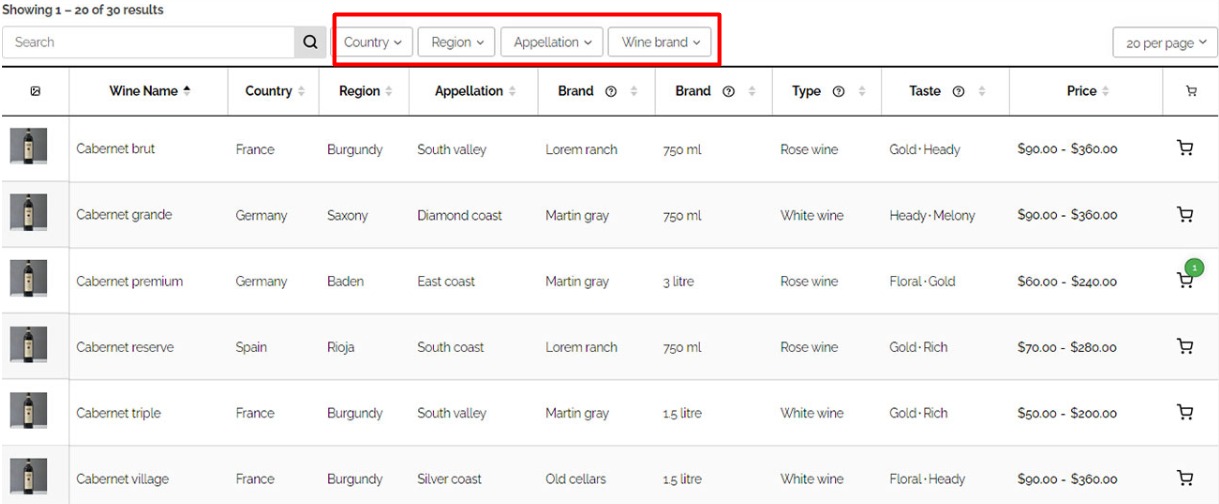Expand the Wine brand filter dropdown
1219x504 pixels.
point(660,43)
